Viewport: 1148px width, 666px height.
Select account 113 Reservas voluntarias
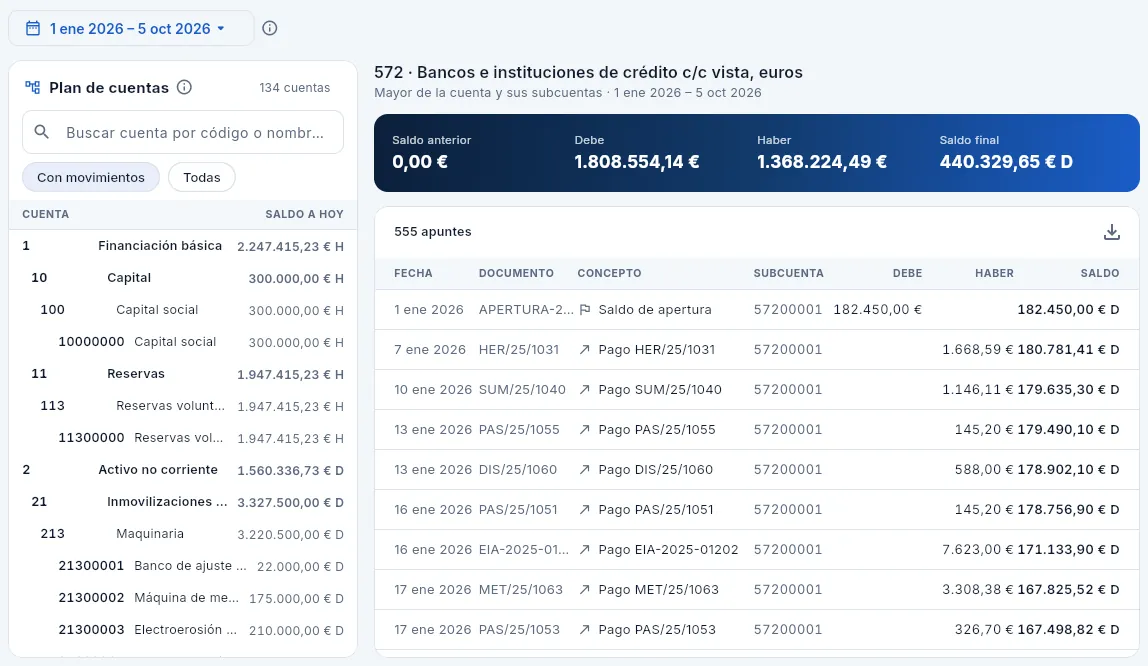(x=183, y=406)
